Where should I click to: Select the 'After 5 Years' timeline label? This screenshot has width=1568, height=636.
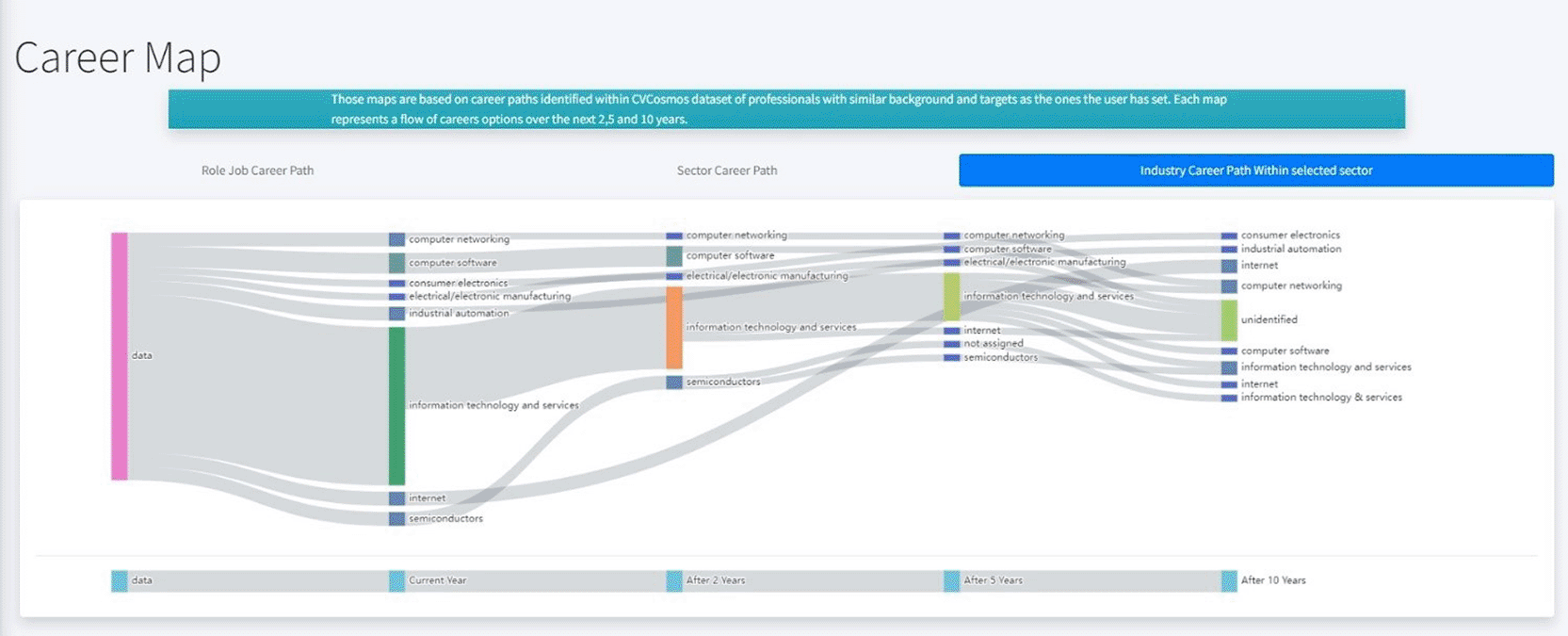994,580
